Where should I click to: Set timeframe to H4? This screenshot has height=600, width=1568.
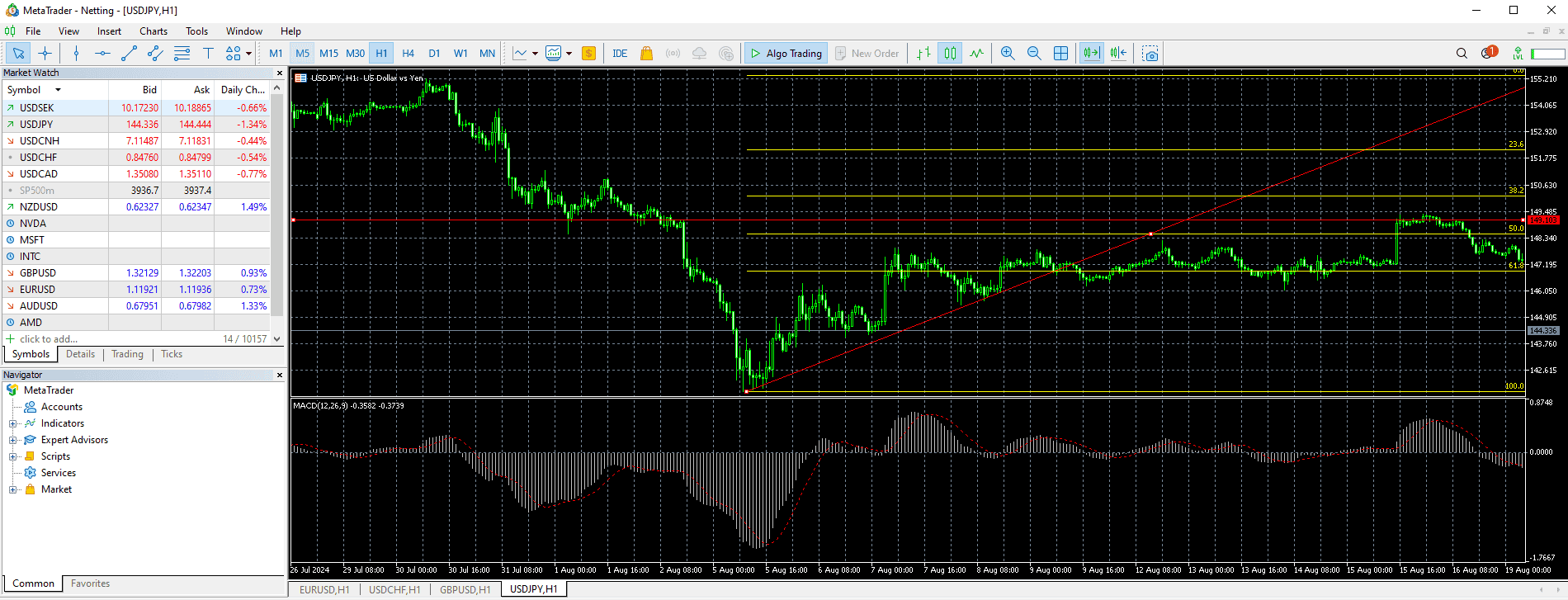click(408, 54)
